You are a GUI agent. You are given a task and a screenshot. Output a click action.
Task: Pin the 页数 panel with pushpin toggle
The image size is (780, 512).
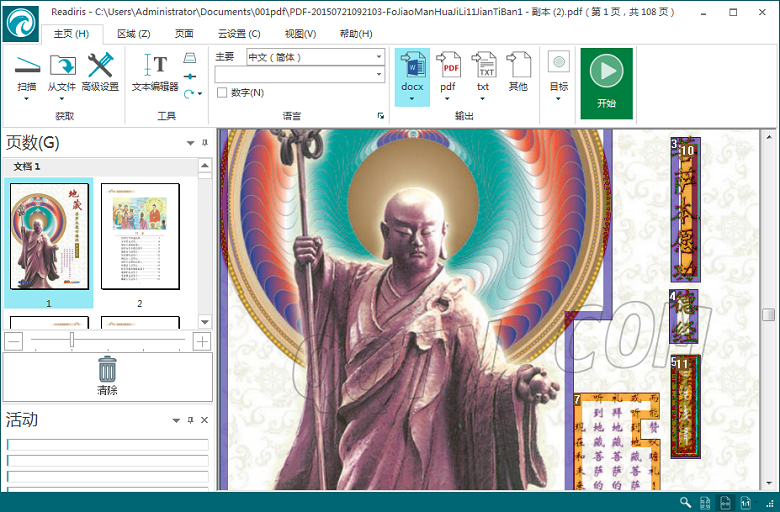(204, 143)
